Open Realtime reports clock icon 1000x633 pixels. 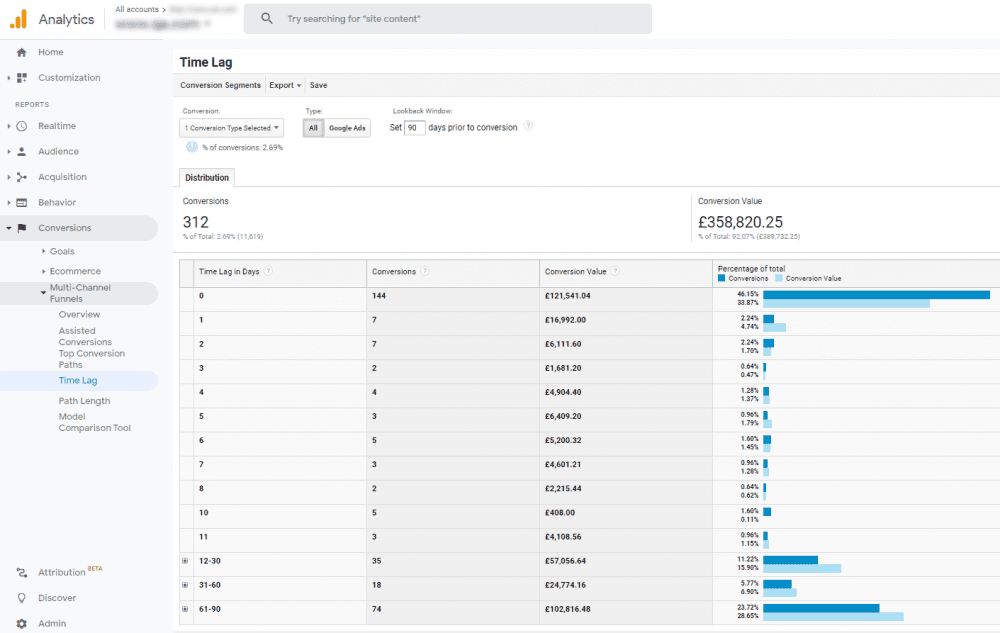click(x=21, y=126)
